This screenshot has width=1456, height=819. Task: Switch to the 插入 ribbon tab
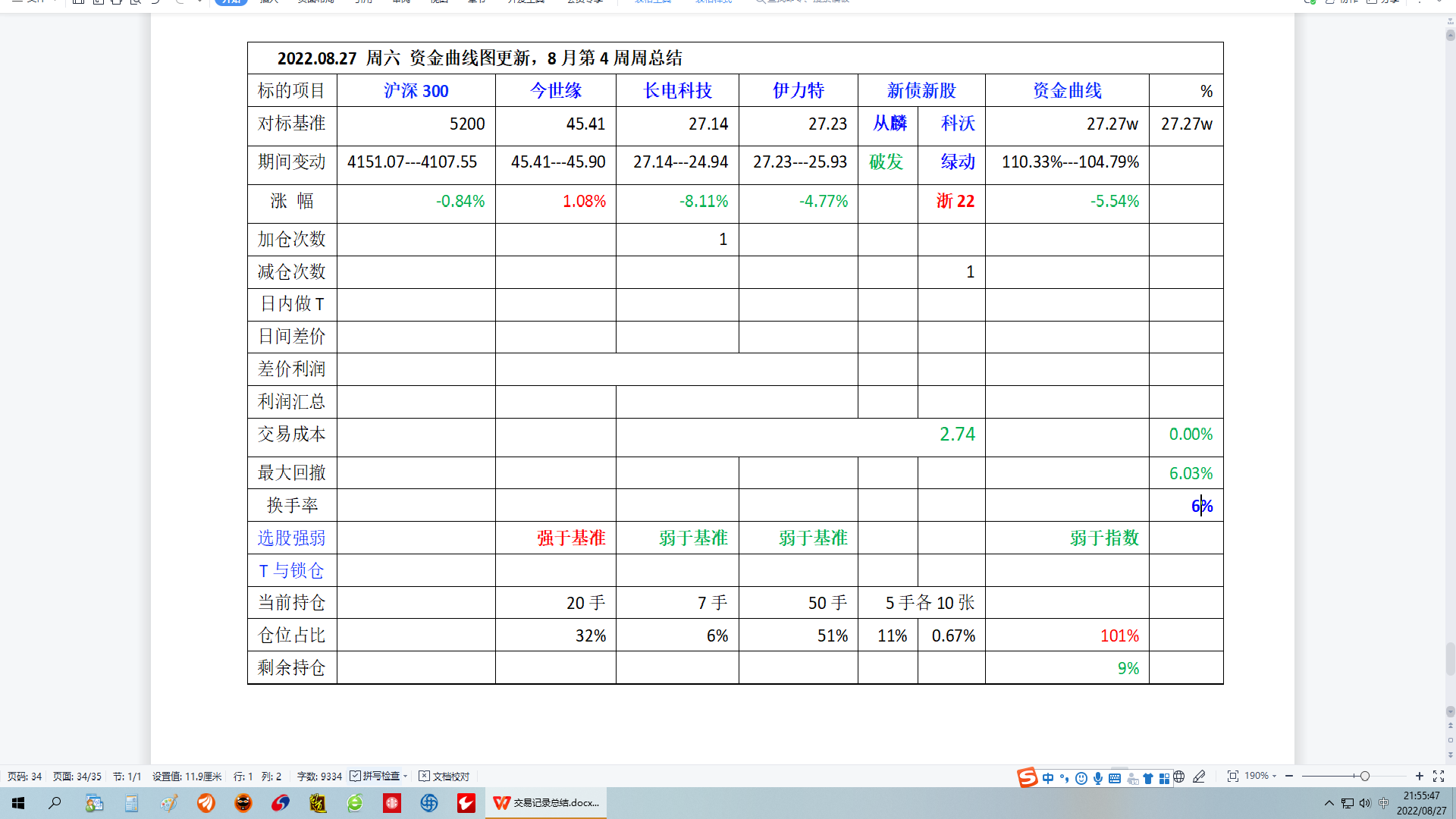268,2
